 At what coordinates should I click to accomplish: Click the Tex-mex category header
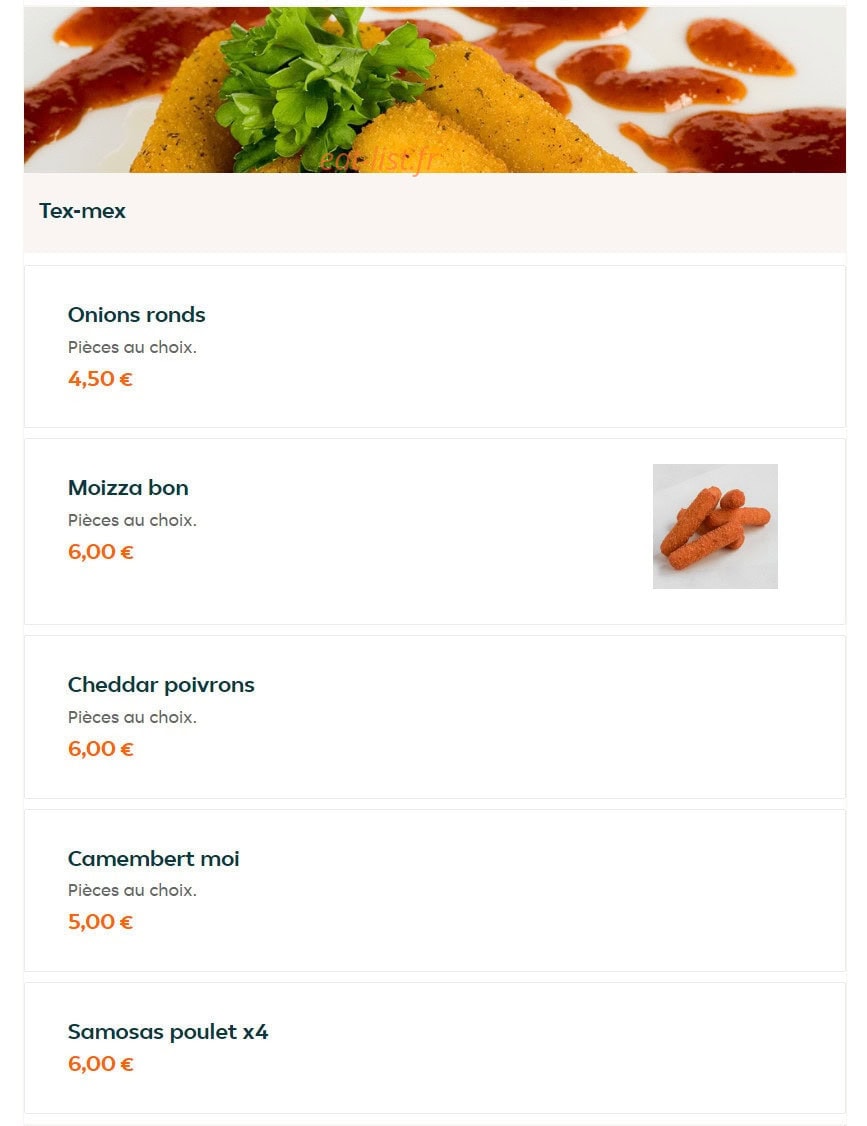(x=82, y=210)
